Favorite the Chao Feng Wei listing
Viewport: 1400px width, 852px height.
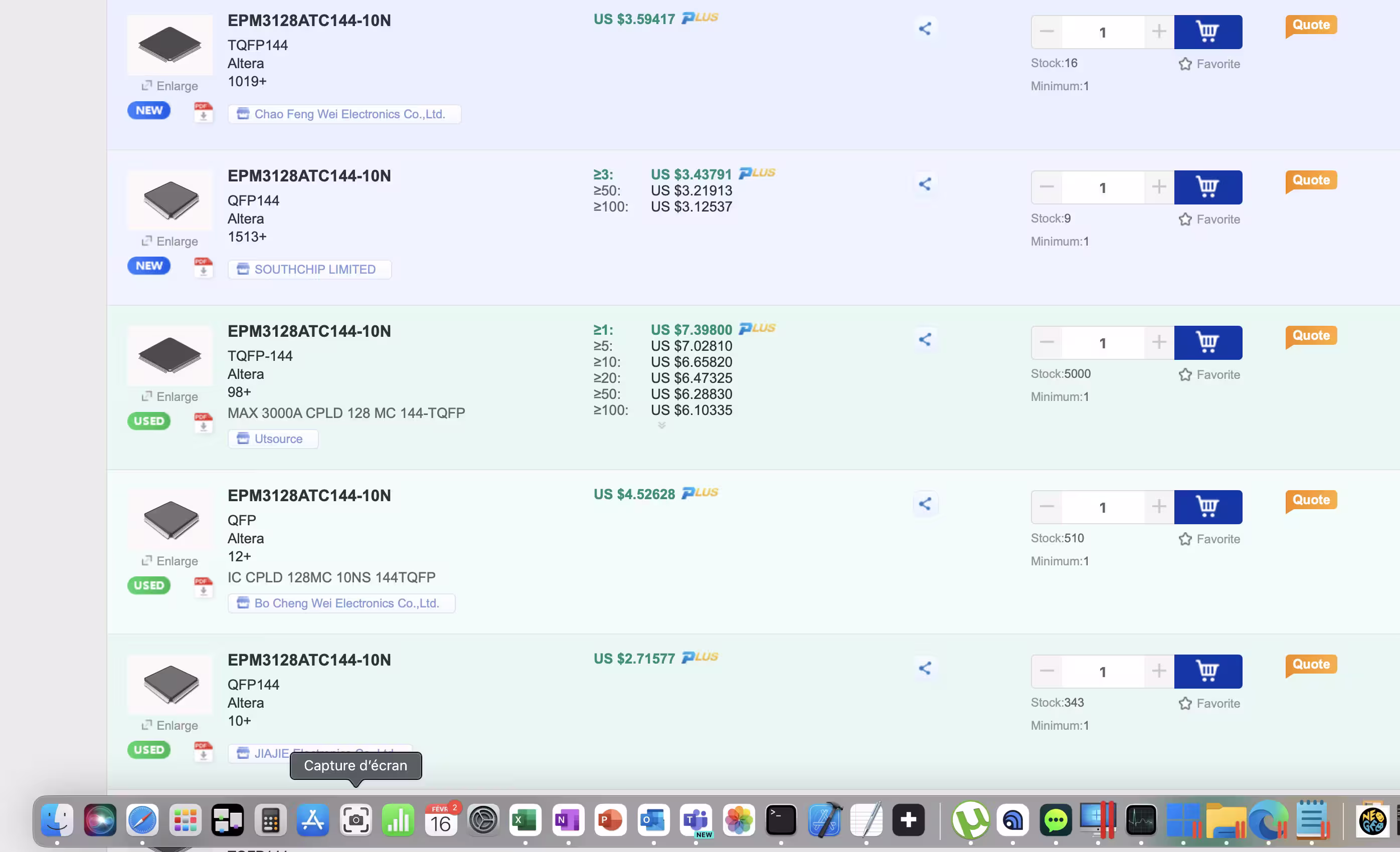coord(1209,64)
